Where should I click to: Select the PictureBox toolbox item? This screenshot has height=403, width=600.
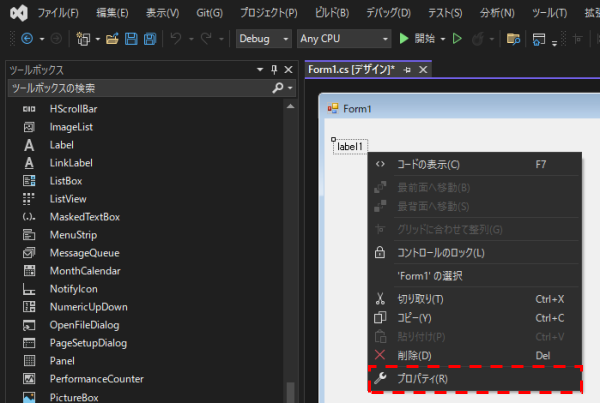point(73,397)
